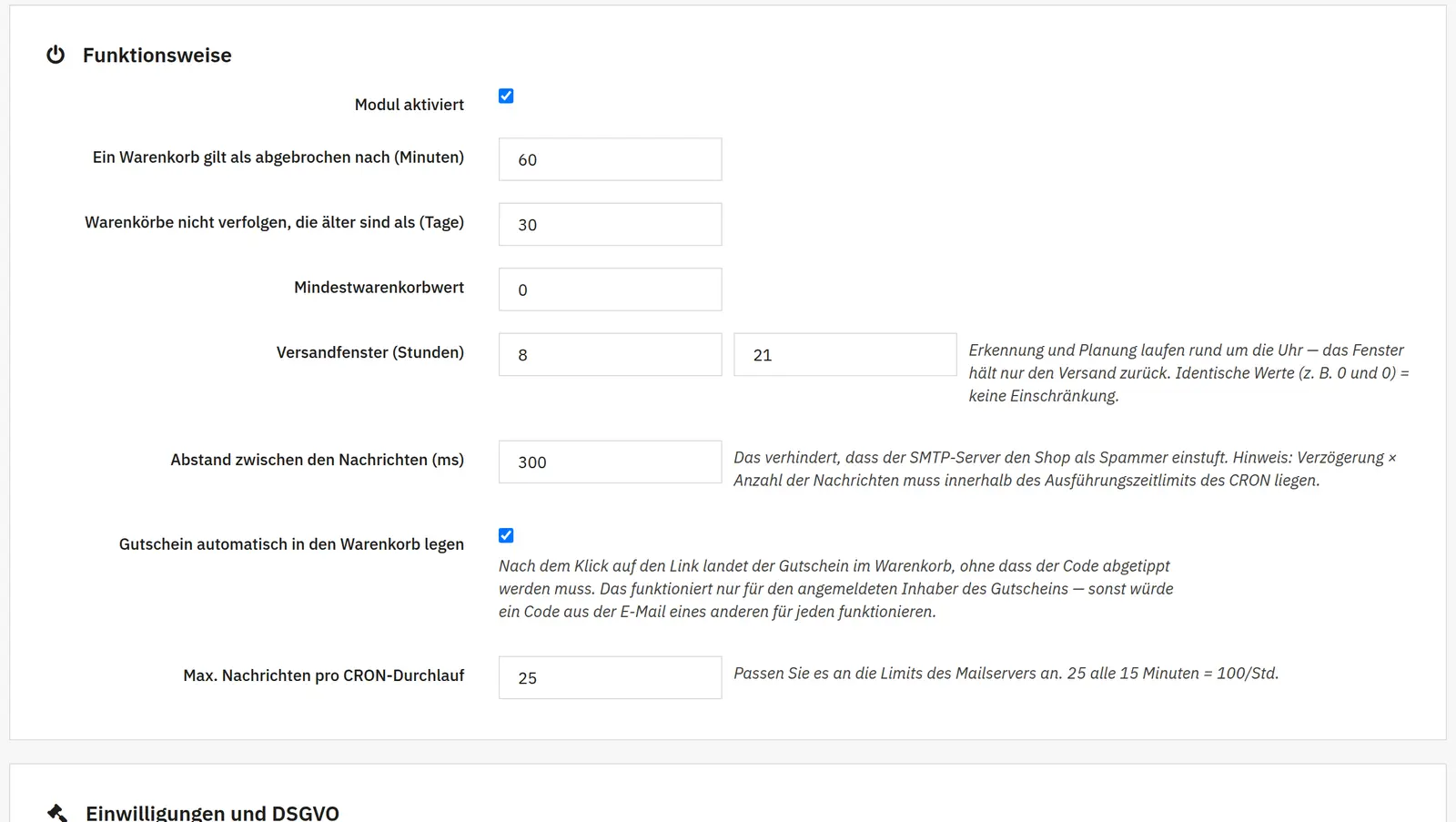Click the Funktionsweise section heading
The image size is (1456, 822).
pyautogui.click(x=157, y=56)
